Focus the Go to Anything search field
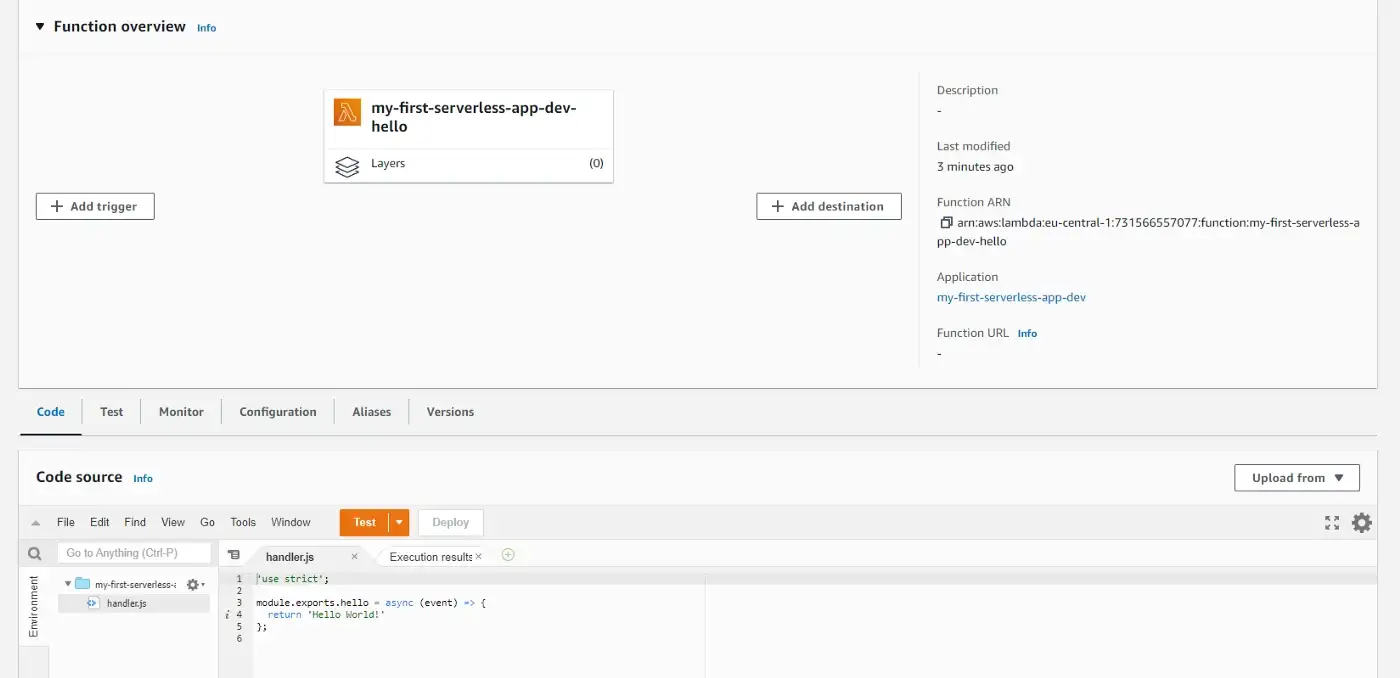Screen dimensions: 1400x678 coord(135,553)
